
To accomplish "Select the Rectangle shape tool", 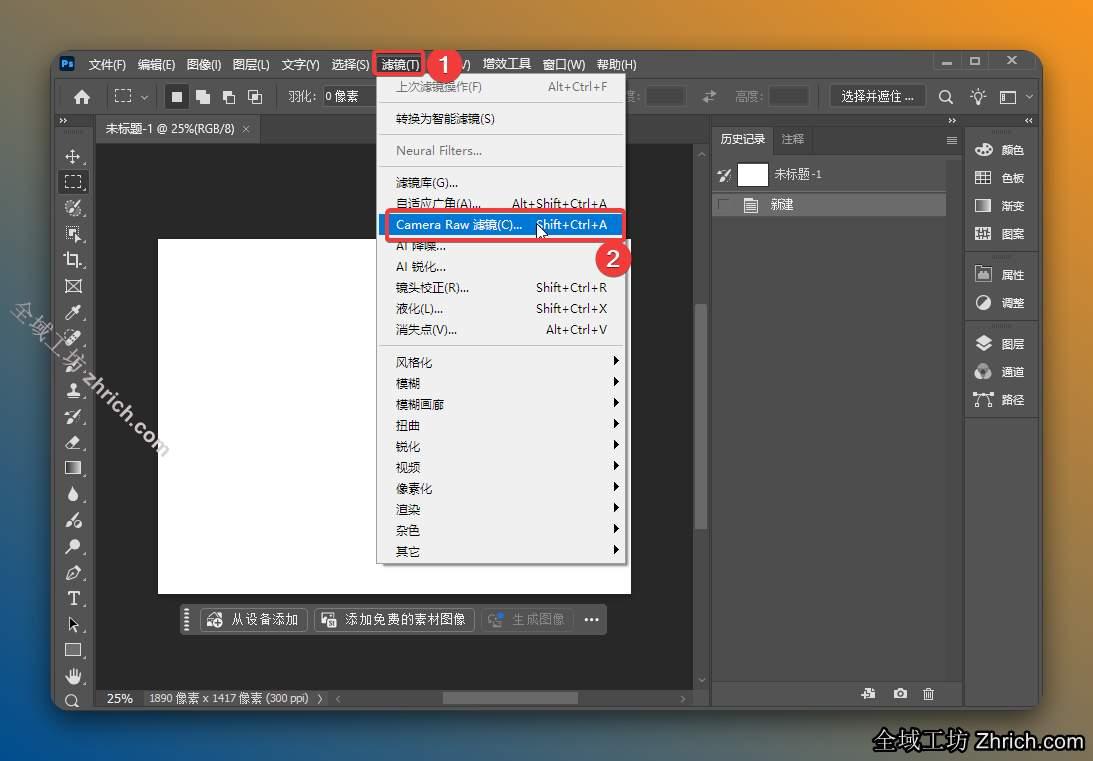I will [72, 650].
